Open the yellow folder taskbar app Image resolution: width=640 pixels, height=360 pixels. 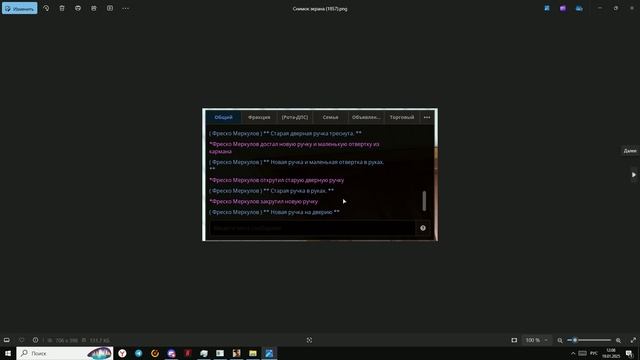click(253, 353)
